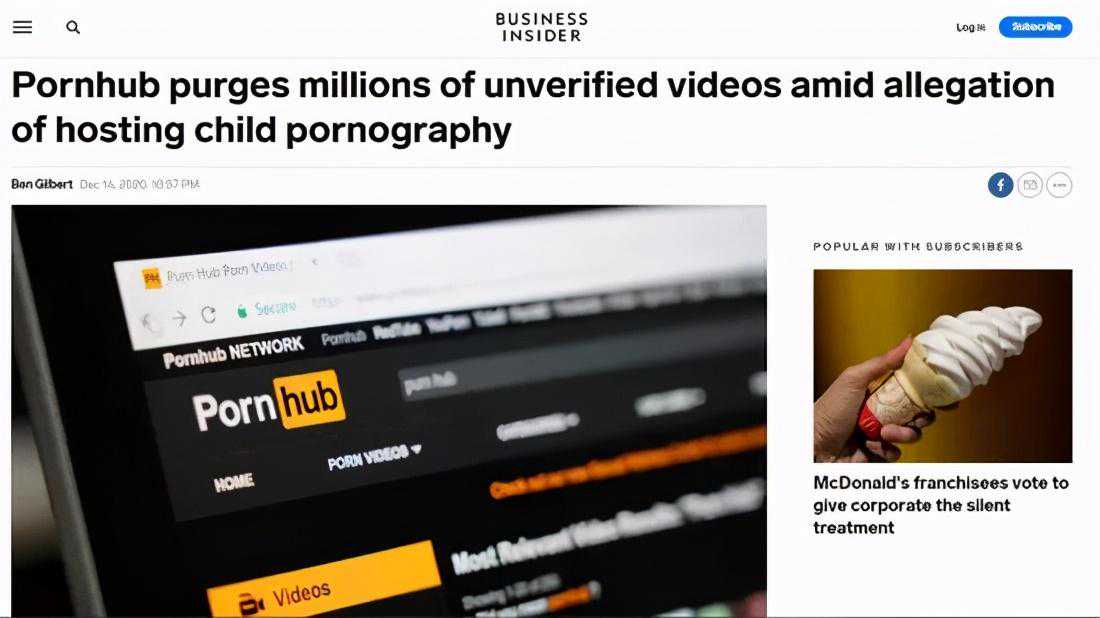This screenshot has height=618, width=1100.
Task: Open the hamburger navigation menu
Action: click(x=22, y=27)
